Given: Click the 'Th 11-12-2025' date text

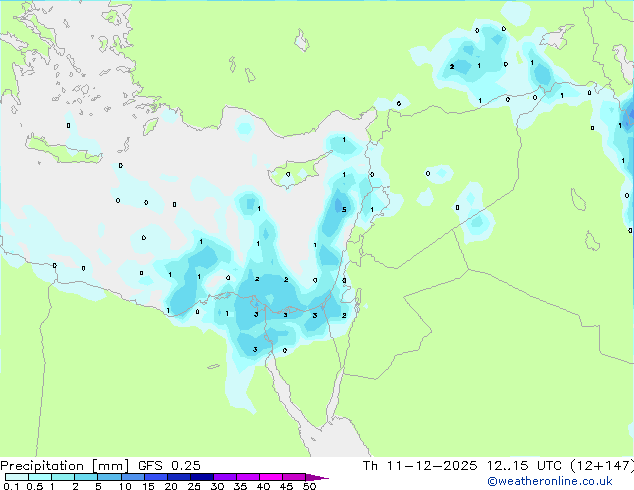Looking at the screenshot, I should point(420,466).
